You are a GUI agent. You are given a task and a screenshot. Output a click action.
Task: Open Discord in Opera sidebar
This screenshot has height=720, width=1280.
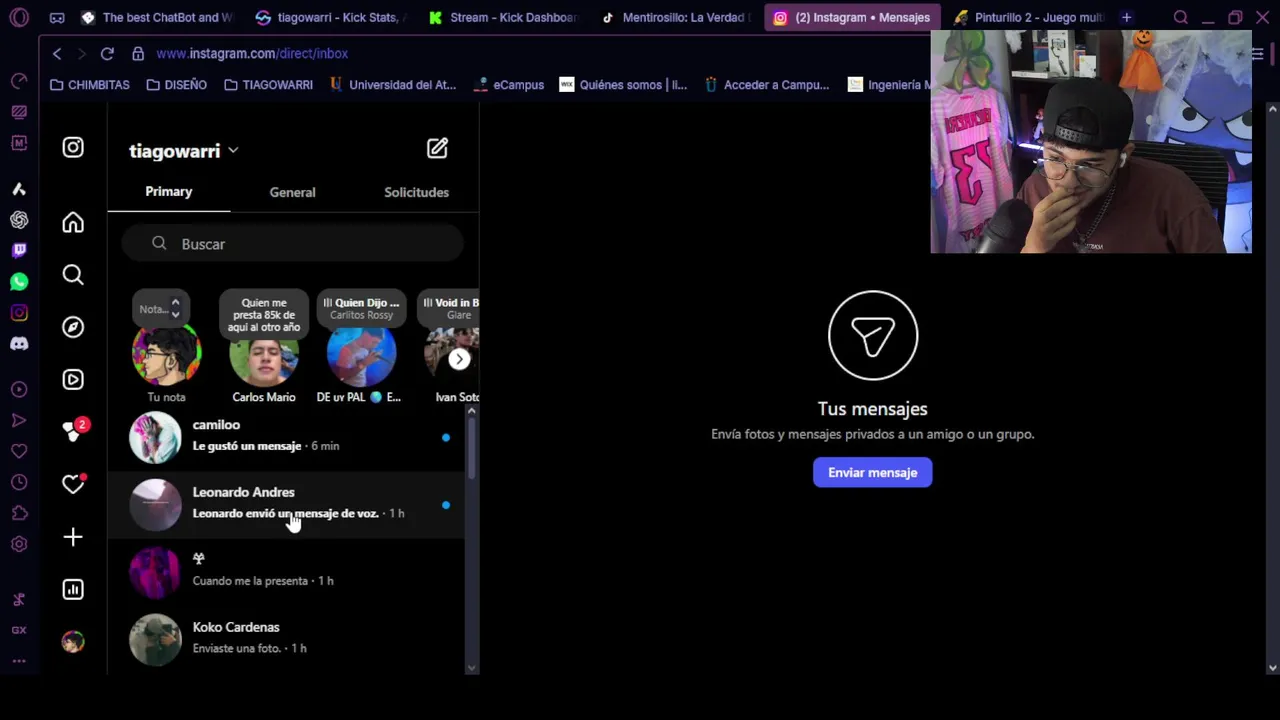click(19, 344)
